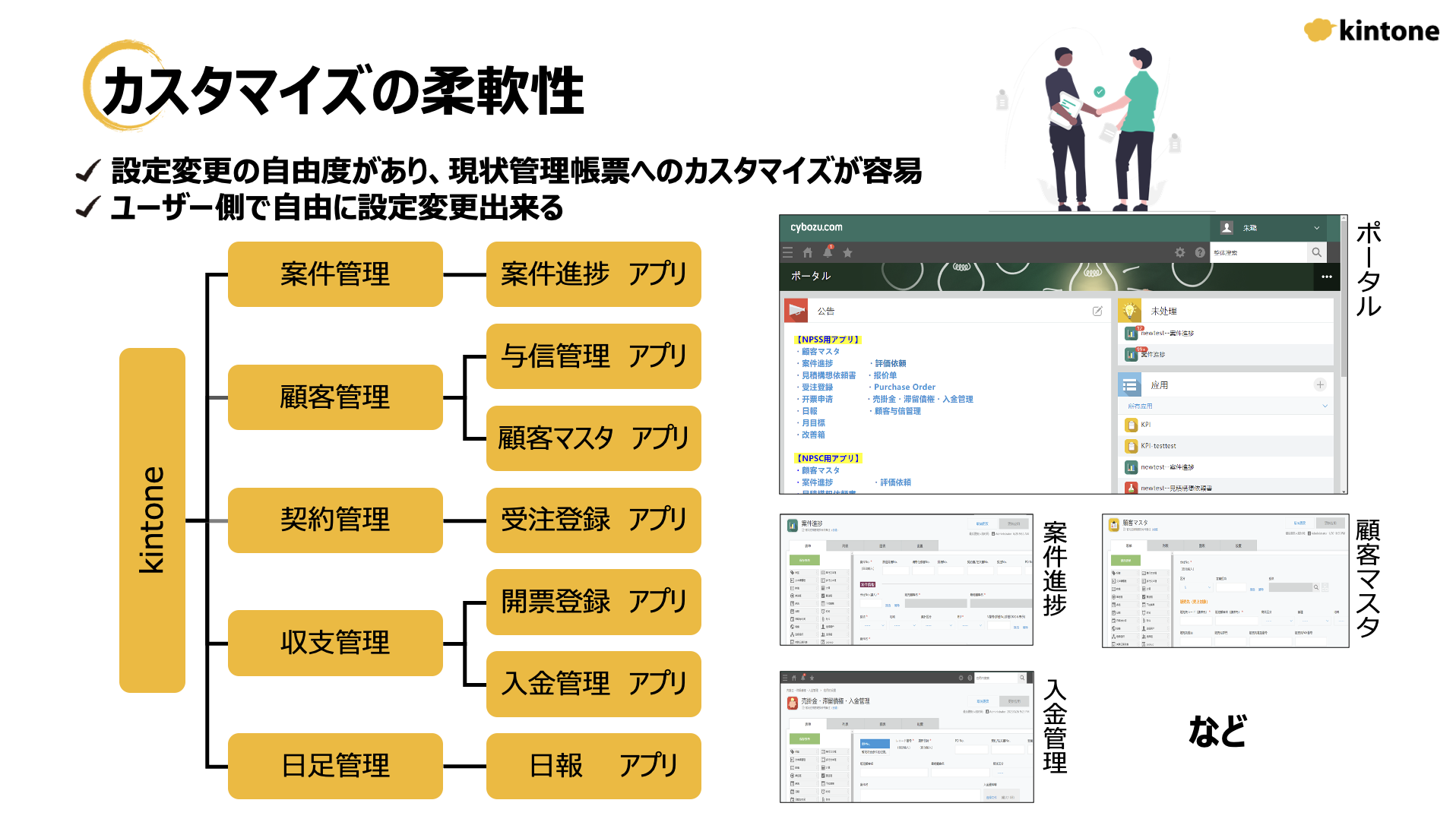
Task: Select the 与信管理 アプリ box
Action: [593, 356]
